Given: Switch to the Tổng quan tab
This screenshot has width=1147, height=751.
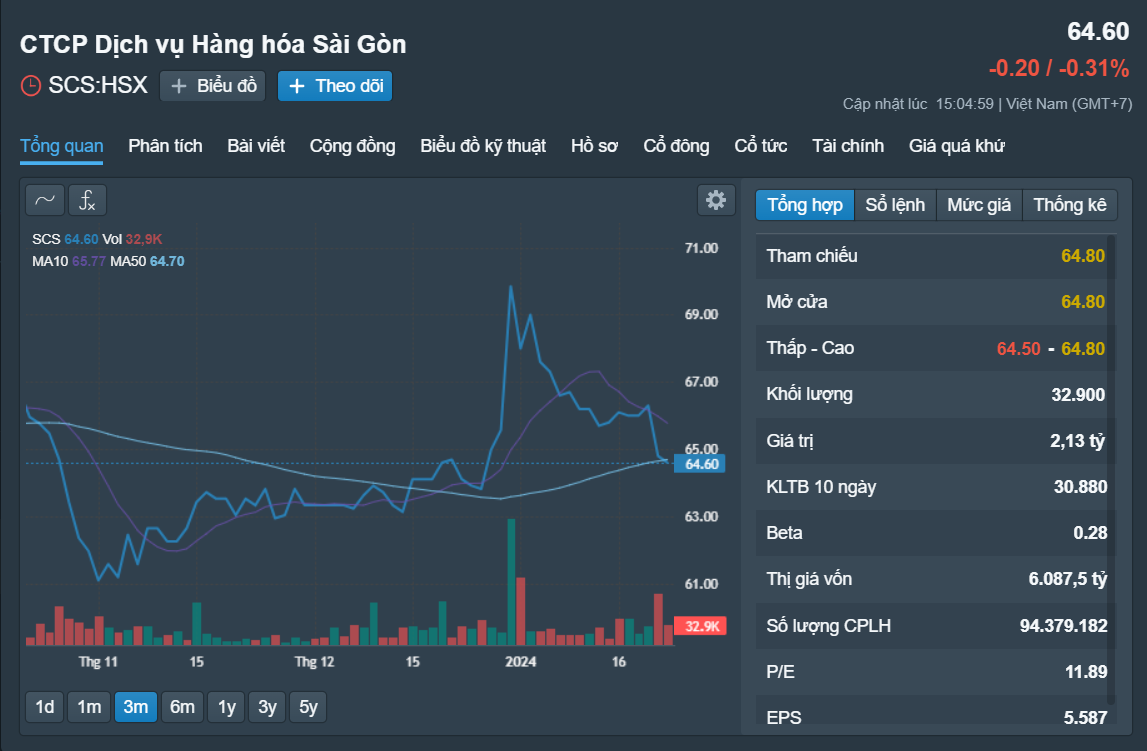Looking at the screenshot, I should tap(61, 146).
